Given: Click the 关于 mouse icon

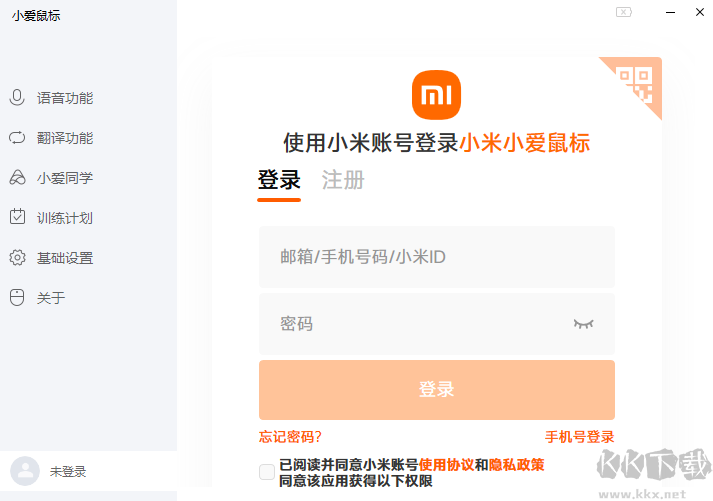Looking at the screenshot, I should coord(17,298).
